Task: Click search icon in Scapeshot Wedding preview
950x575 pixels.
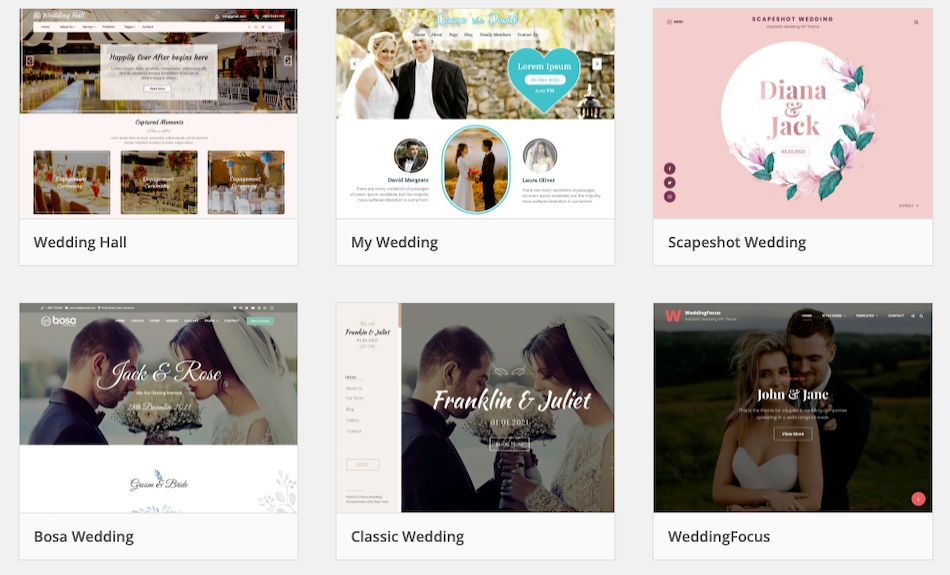Action: (x=916, y=22)
